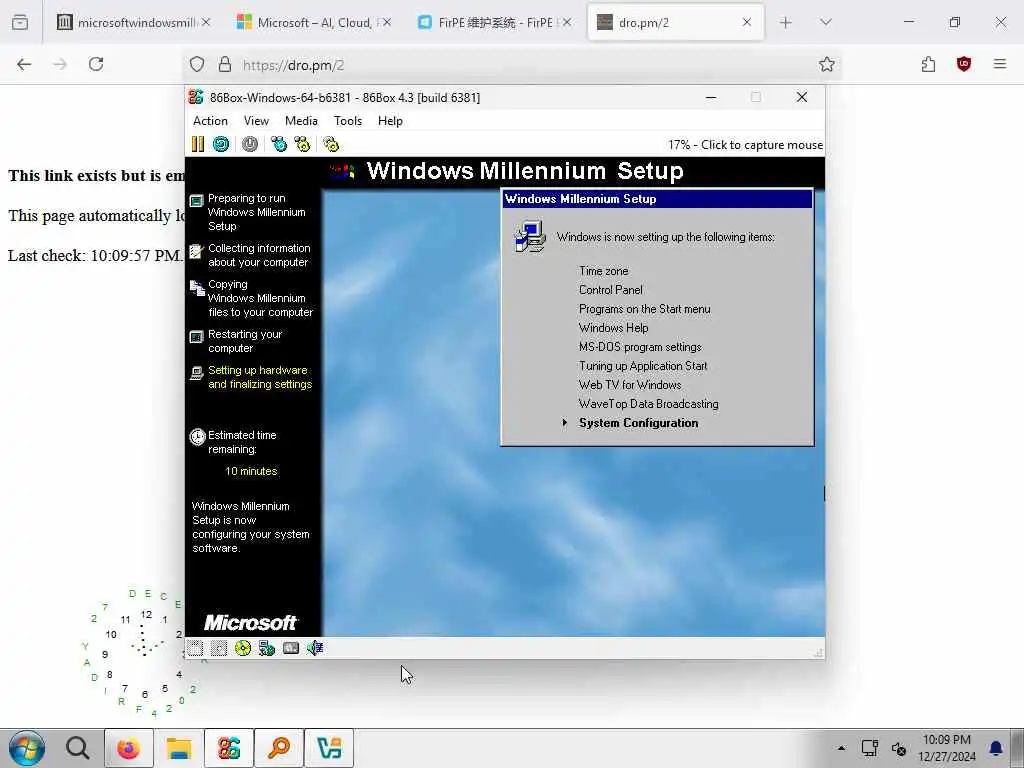Image resolution: width=1024 pixels, height=768 pixels.
Task: Open the 86Box Action menu
Action: pos(210,121)
